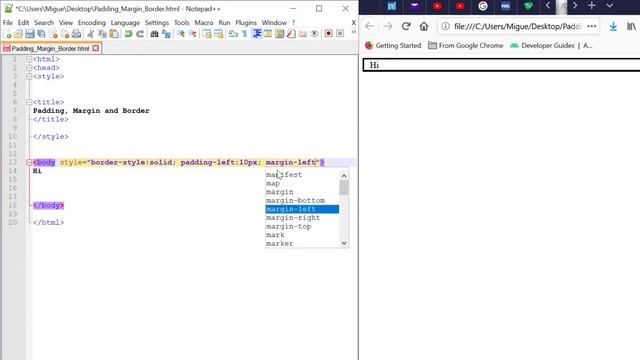Open Getting Started bookmark
Viewport: 640px width, 360px height.
click(x=393, y=46)
